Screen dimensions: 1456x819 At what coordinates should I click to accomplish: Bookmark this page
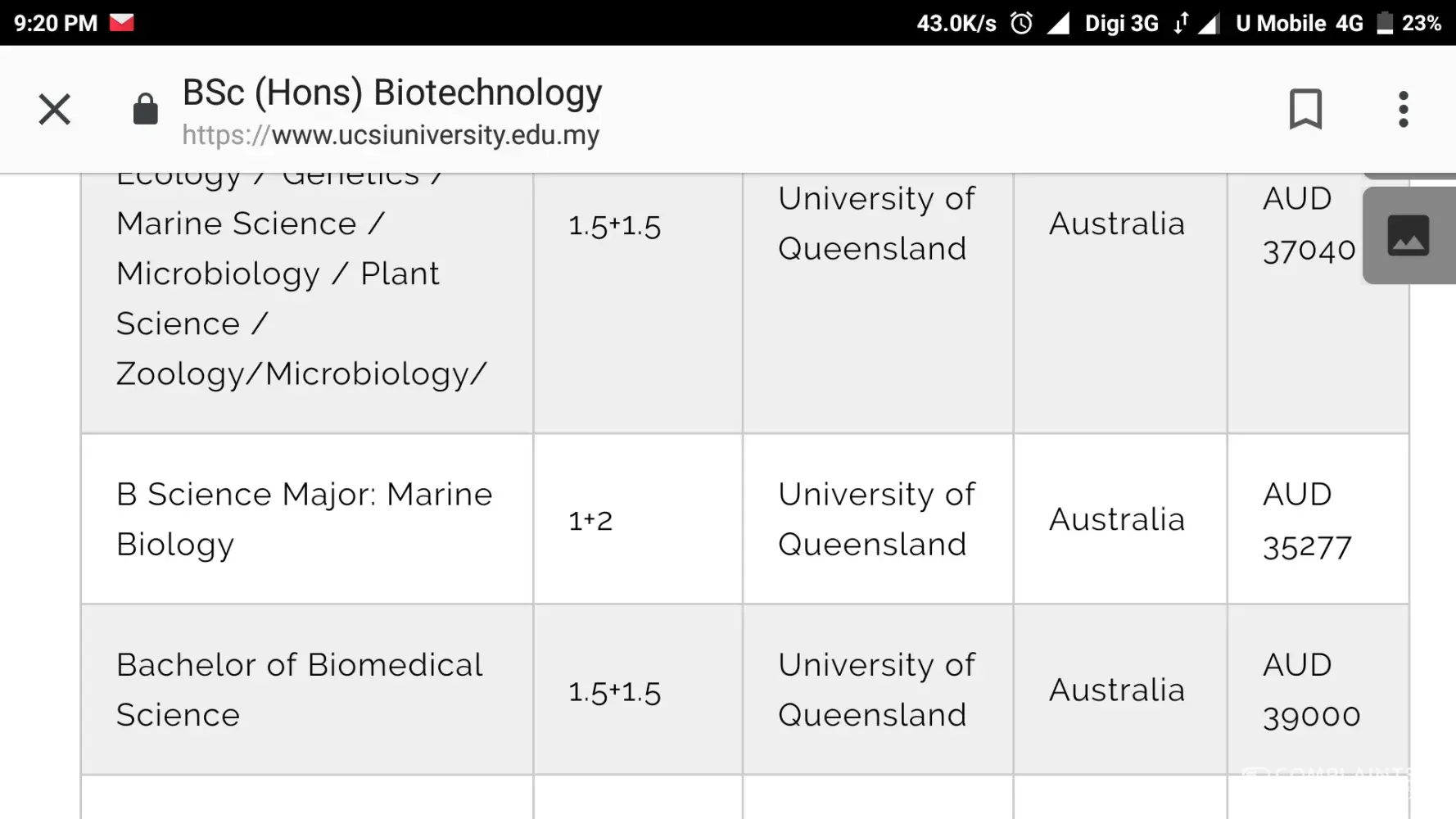coord(1305,109)
